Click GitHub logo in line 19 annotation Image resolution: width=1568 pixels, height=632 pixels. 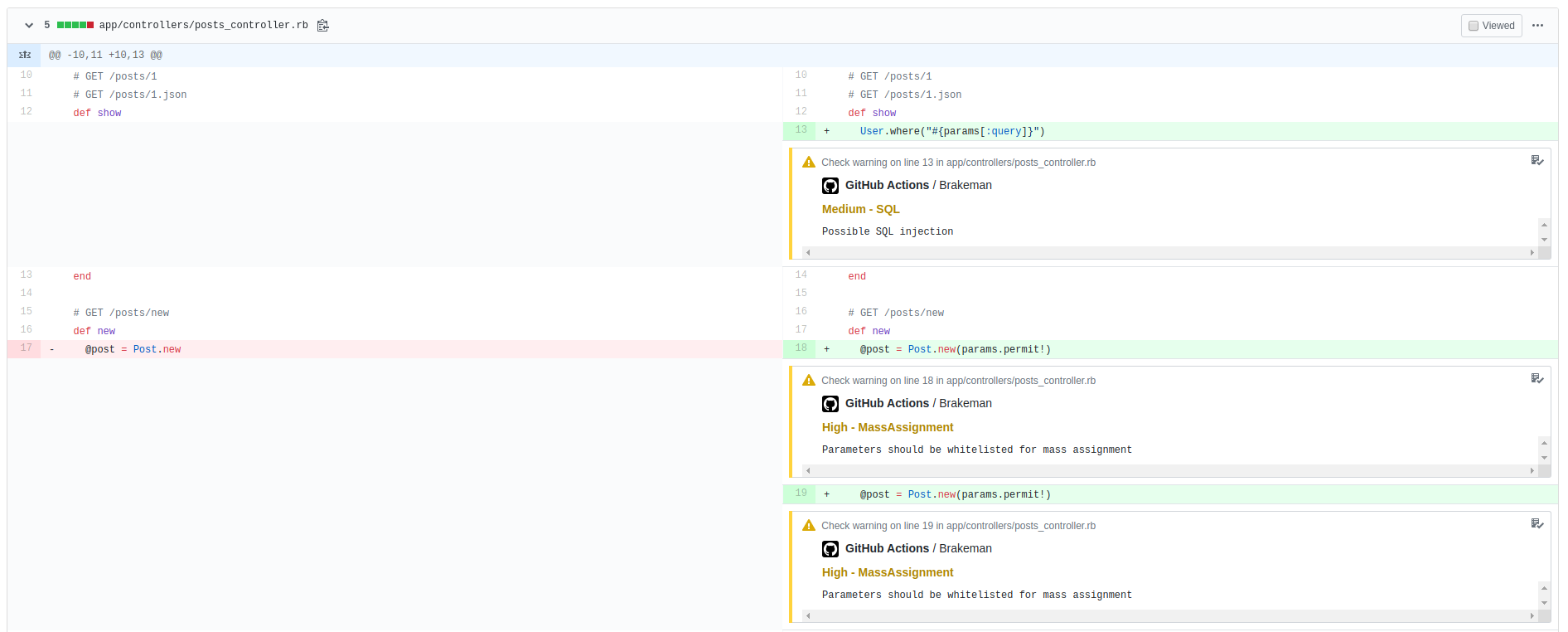point(830,549)
